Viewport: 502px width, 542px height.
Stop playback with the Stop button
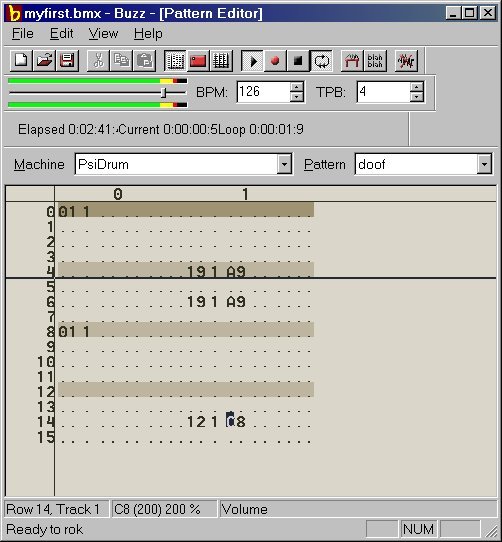point(298,61)
